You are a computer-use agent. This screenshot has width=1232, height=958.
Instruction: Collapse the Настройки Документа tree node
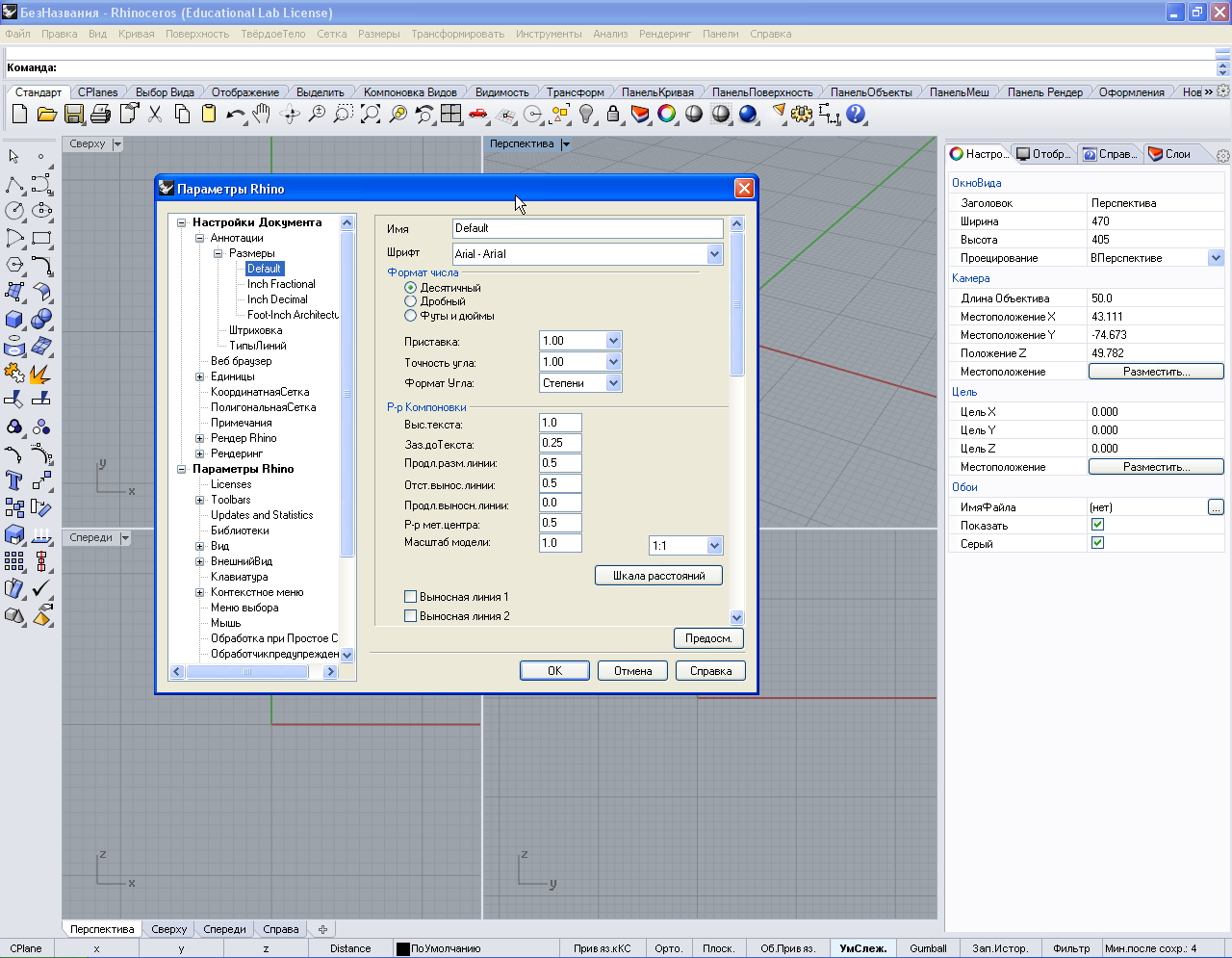pyautogui.click(x=181, y=222)
